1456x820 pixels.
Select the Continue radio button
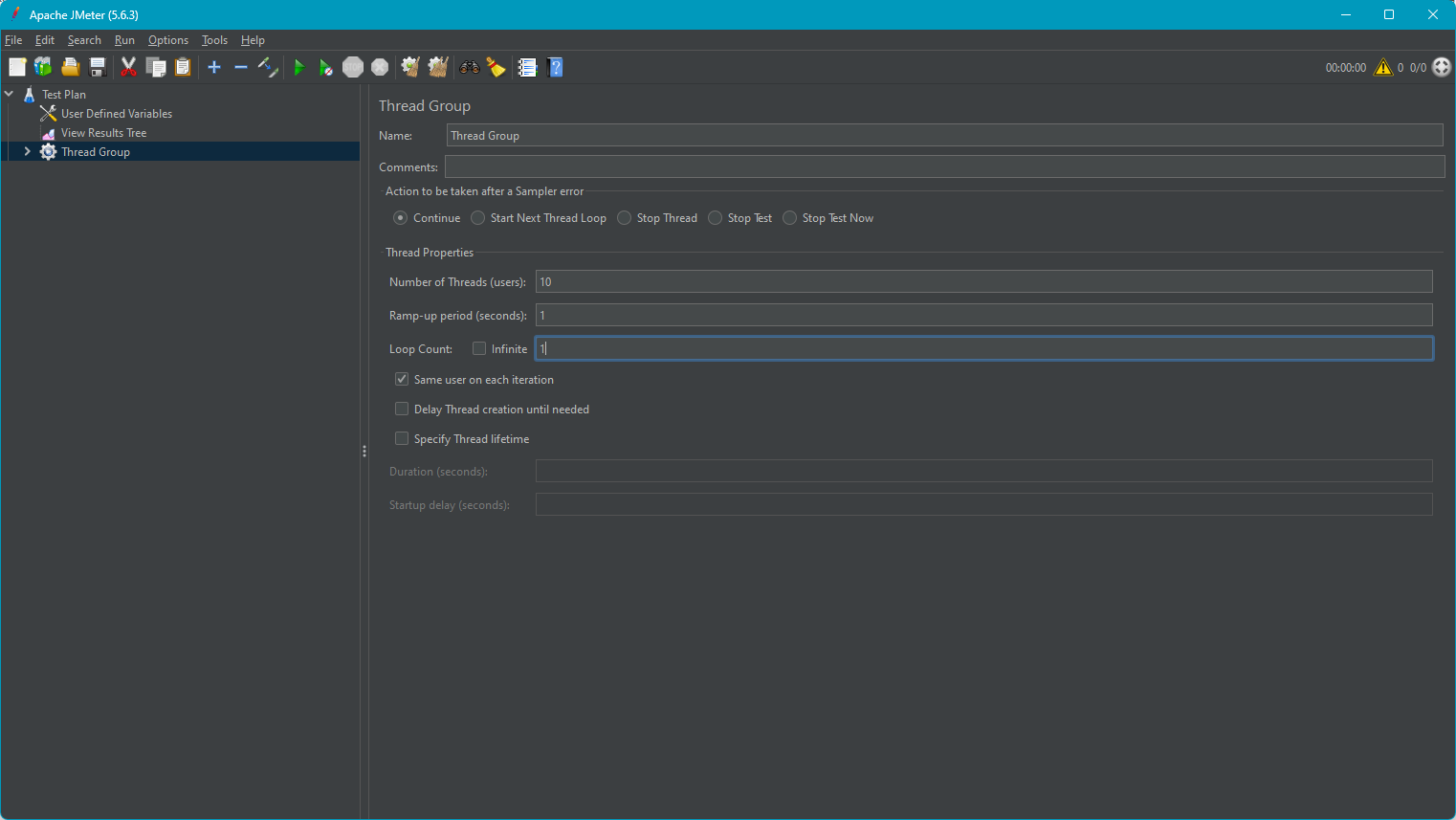(x=400, y=218)
